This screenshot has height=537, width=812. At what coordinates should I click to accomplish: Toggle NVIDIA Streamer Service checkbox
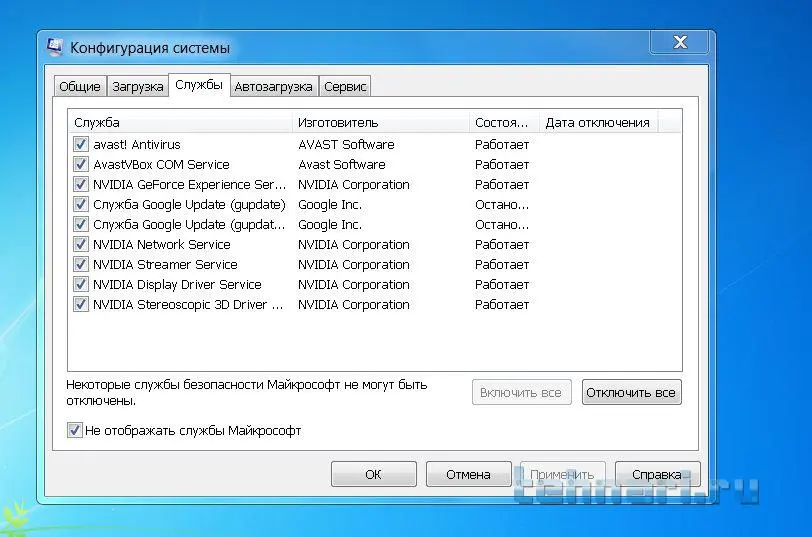(x=80, y=264)
